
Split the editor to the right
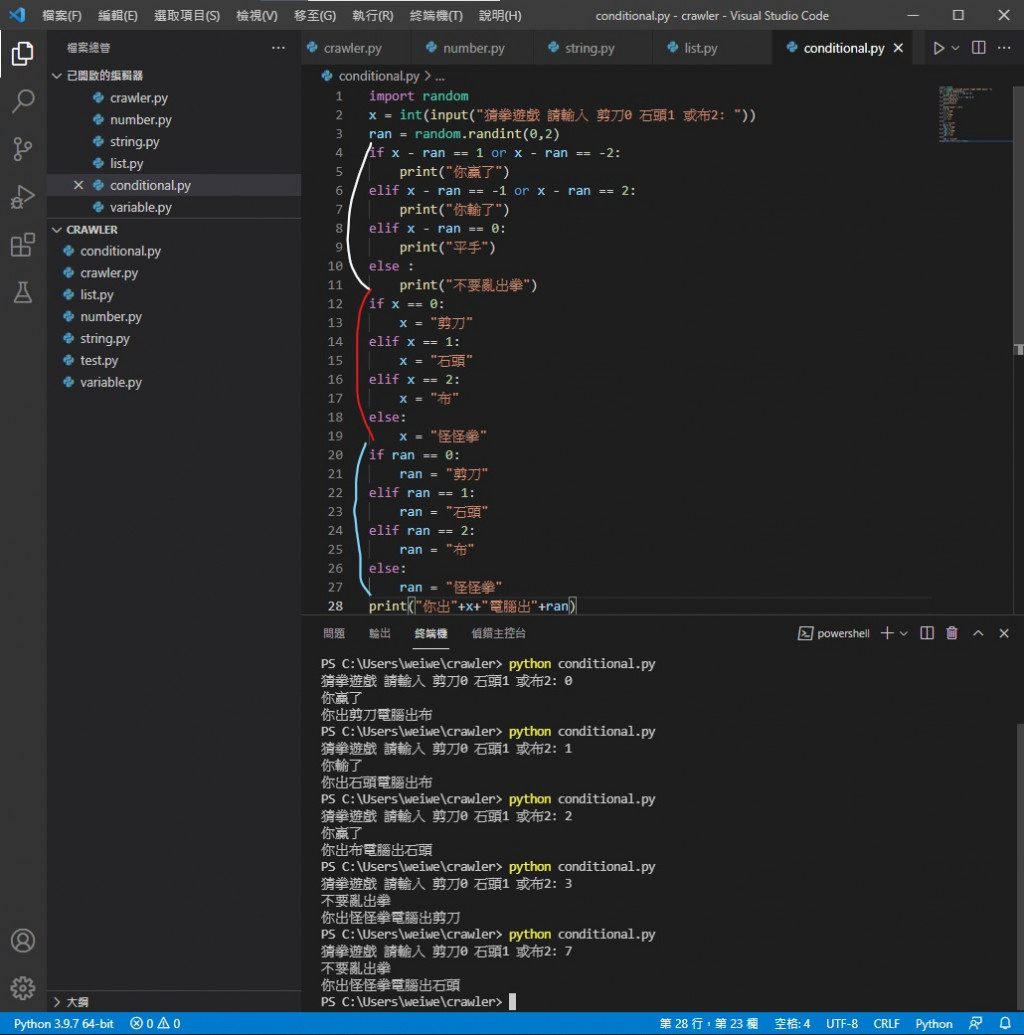coord(978,48)
